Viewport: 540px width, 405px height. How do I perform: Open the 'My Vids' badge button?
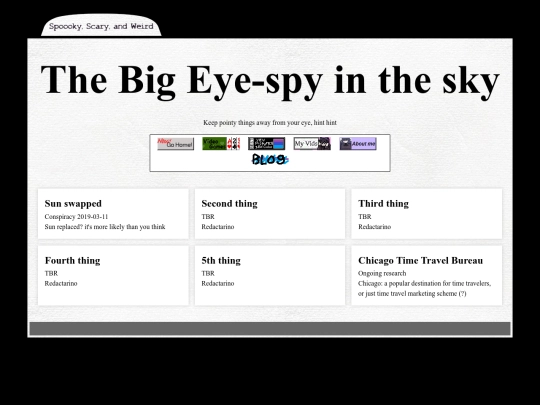312,144
